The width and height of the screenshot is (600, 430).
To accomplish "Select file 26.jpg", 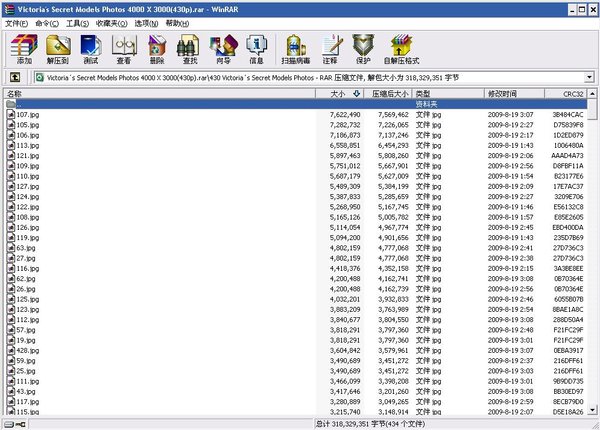I will tap(26, 289).
